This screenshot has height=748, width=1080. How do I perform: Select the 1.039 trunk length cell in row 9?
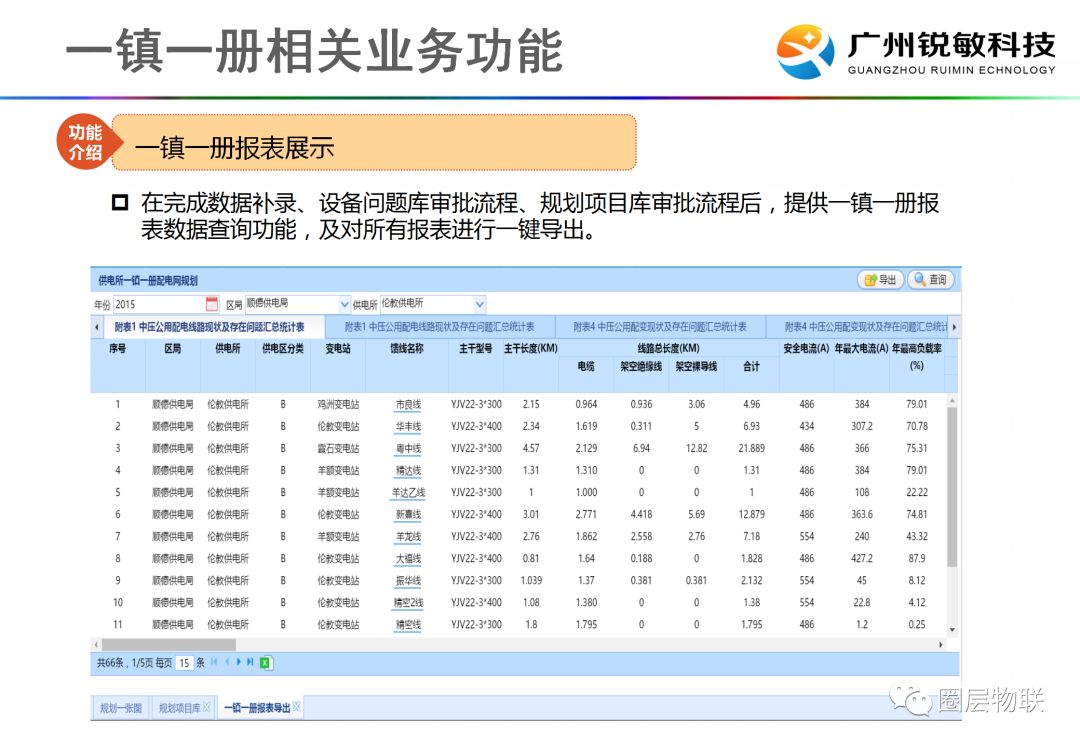(531, 581)
